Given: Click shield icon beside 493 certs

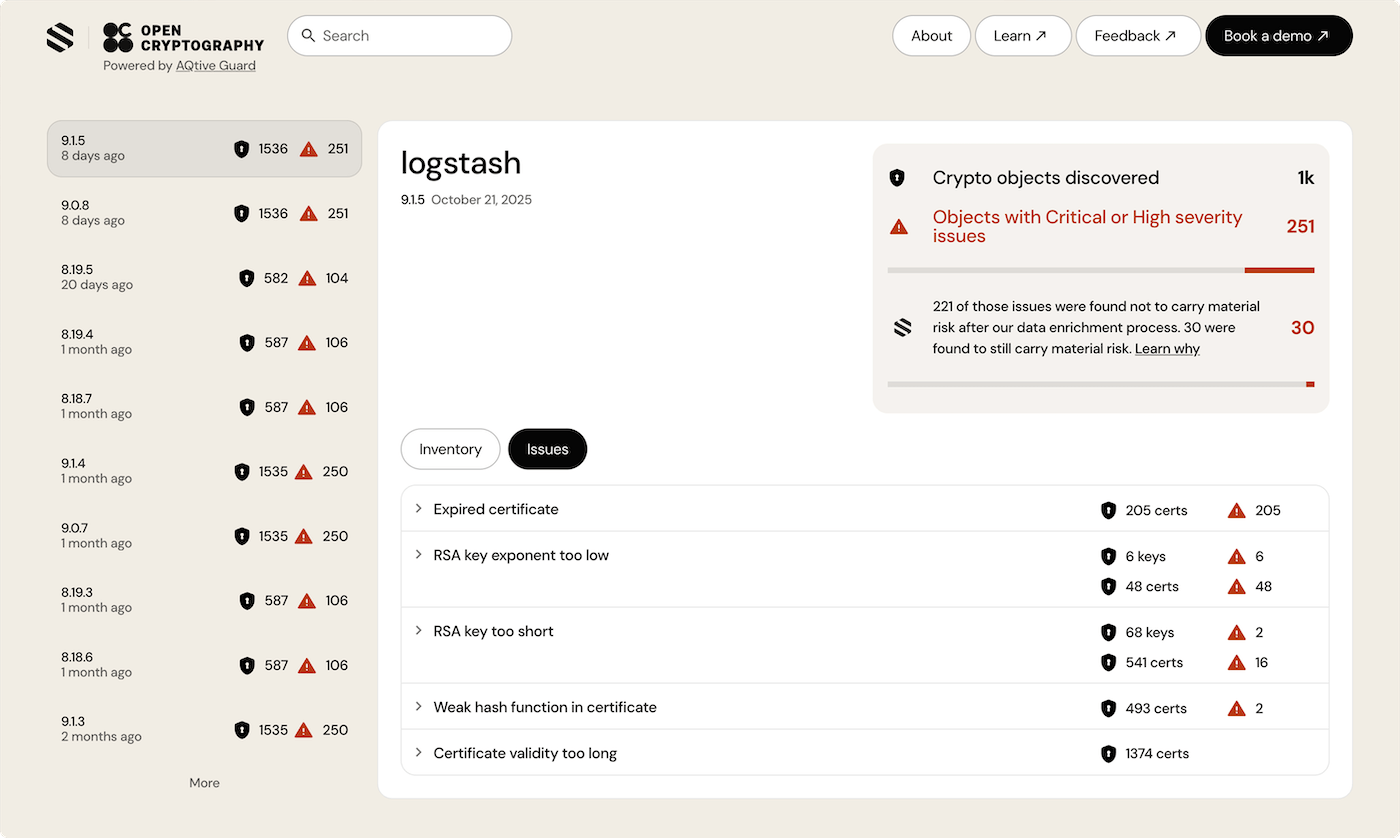Looking at the screenshot, I should (1108, 708).
